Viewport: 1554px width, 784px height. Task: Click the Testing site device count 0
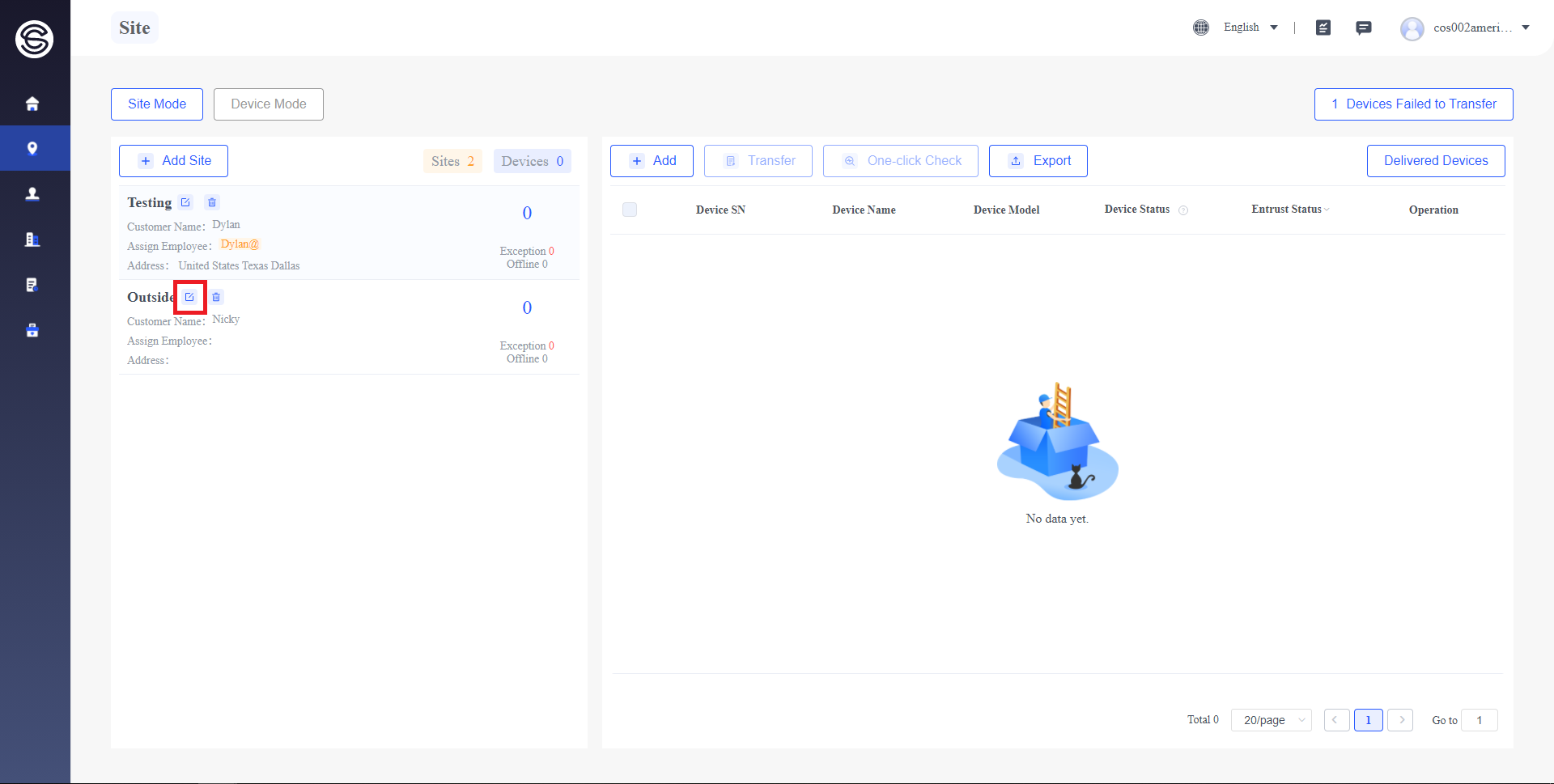[x=527, y=213]
